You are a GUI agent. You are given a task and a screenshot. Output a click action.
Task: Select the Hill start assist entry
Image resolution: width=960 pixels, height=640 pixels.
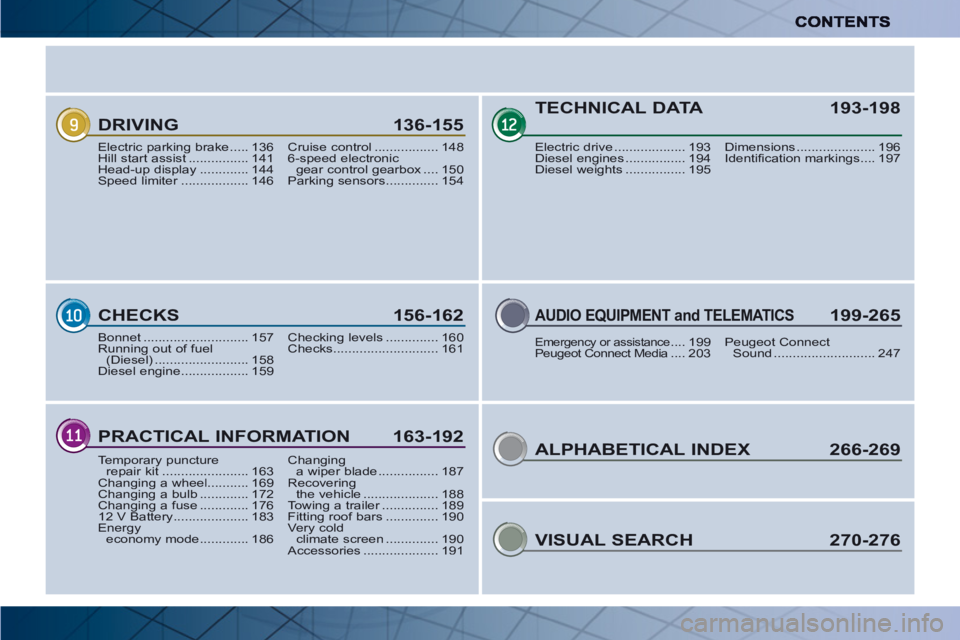[x=186, y=158]
